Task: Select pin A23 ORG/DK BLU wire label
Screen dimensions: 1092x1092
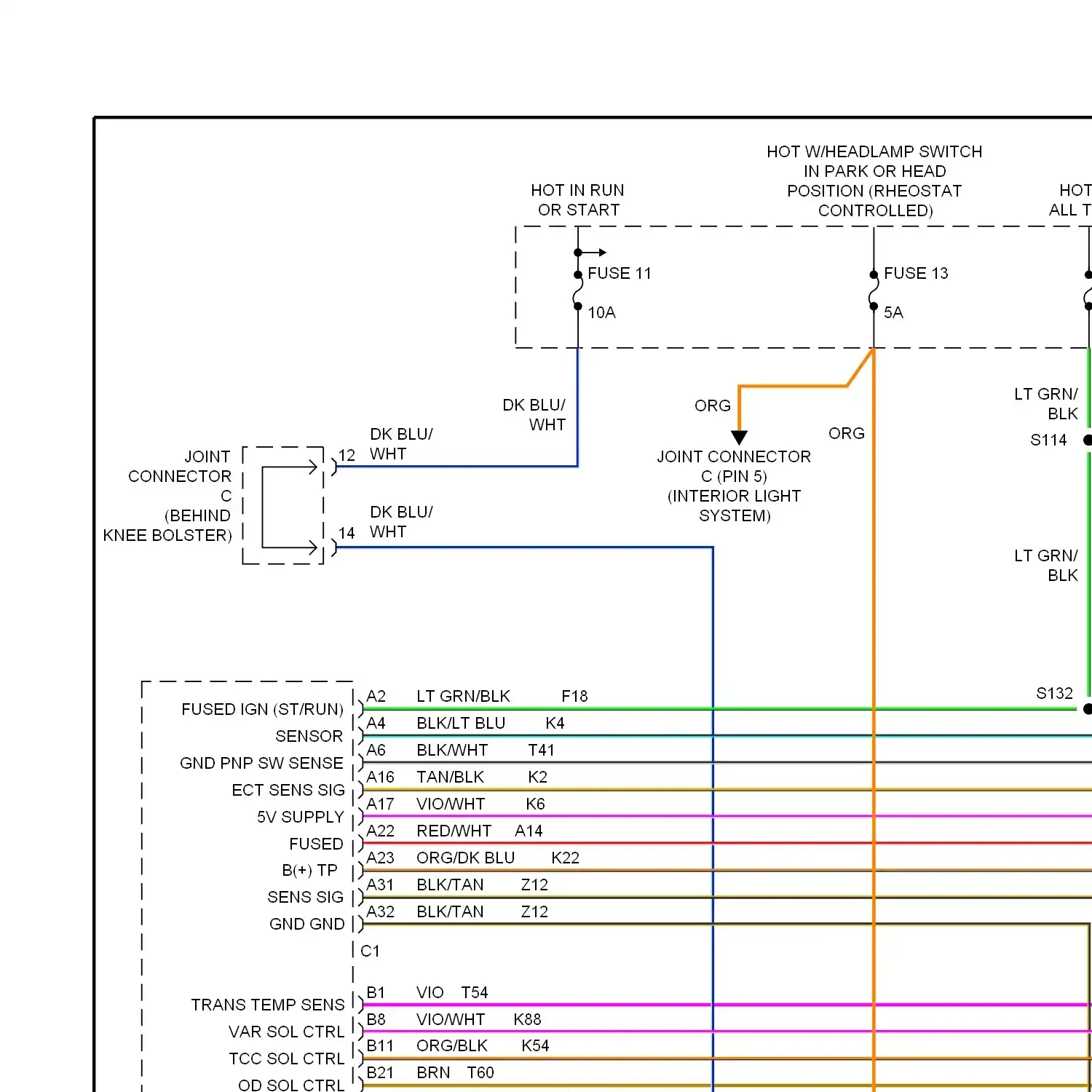Action: tap(465, 858)
